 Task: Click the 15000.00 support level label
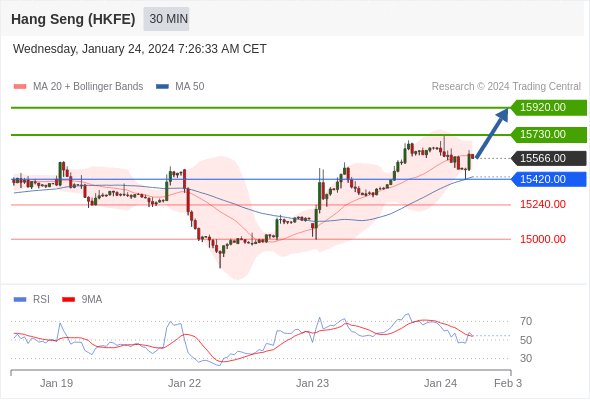click(543, 239)
